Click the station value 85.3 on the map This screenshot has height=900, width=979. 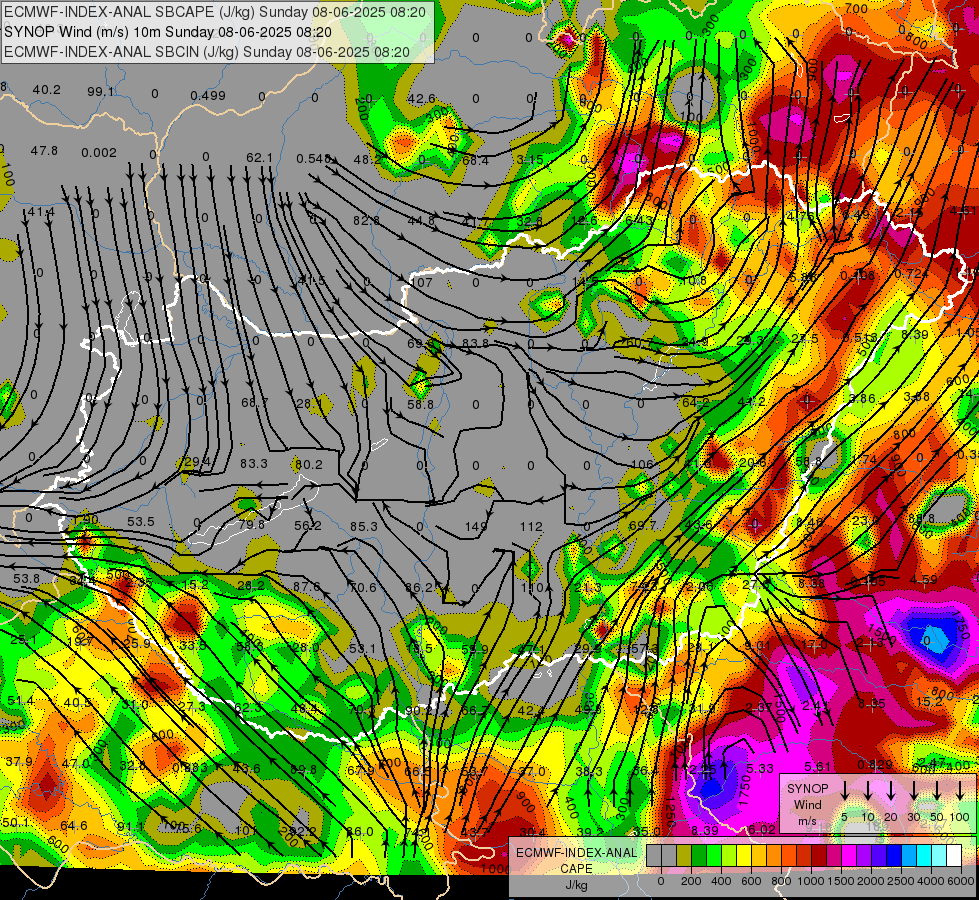tap(363, 527)
